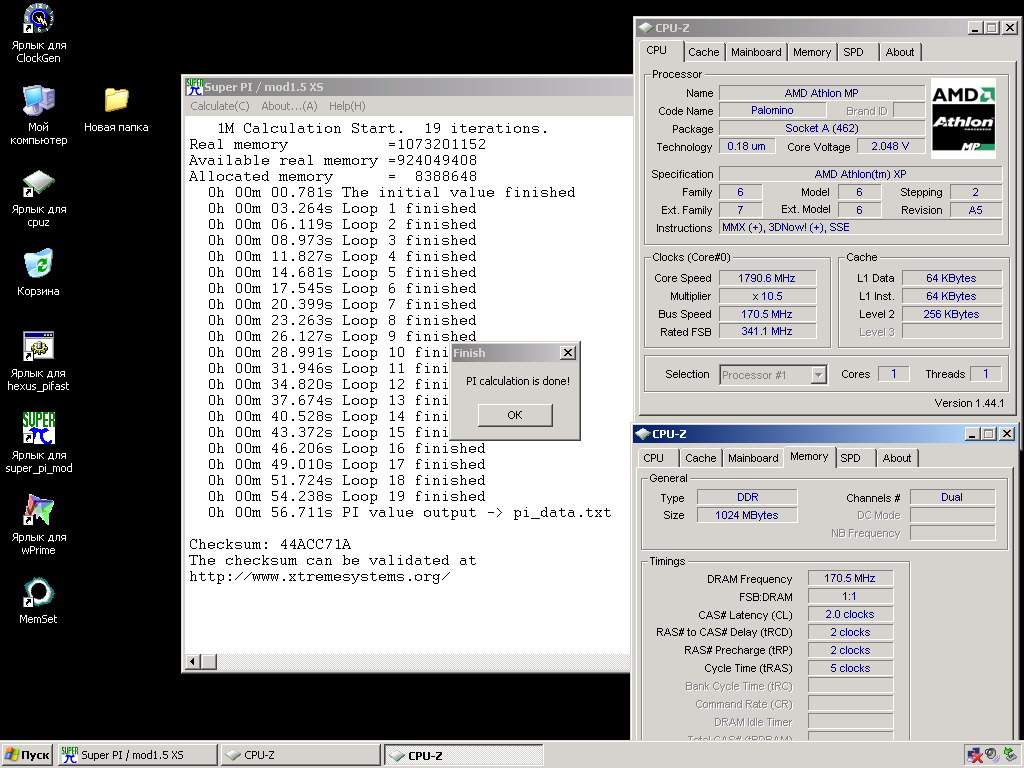Open the Пуск start menu
This screenshot has height=768, width=1024.
(26, 755)
